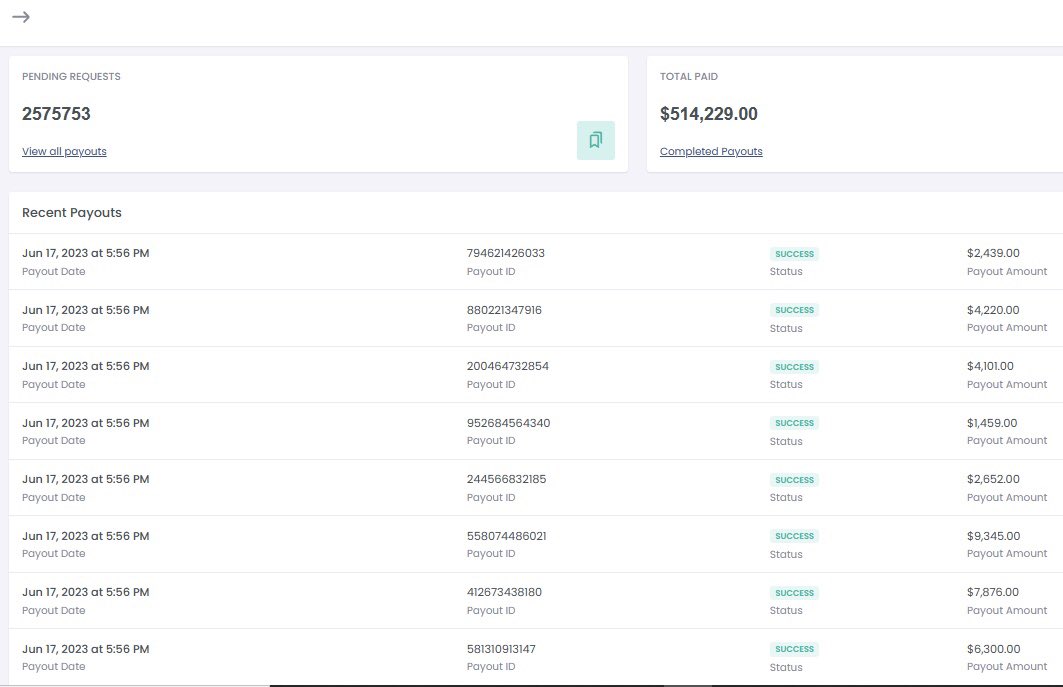1063x687 pixels.
Task: Click the $6,300.00 payout amount
Action: (993, 649)
